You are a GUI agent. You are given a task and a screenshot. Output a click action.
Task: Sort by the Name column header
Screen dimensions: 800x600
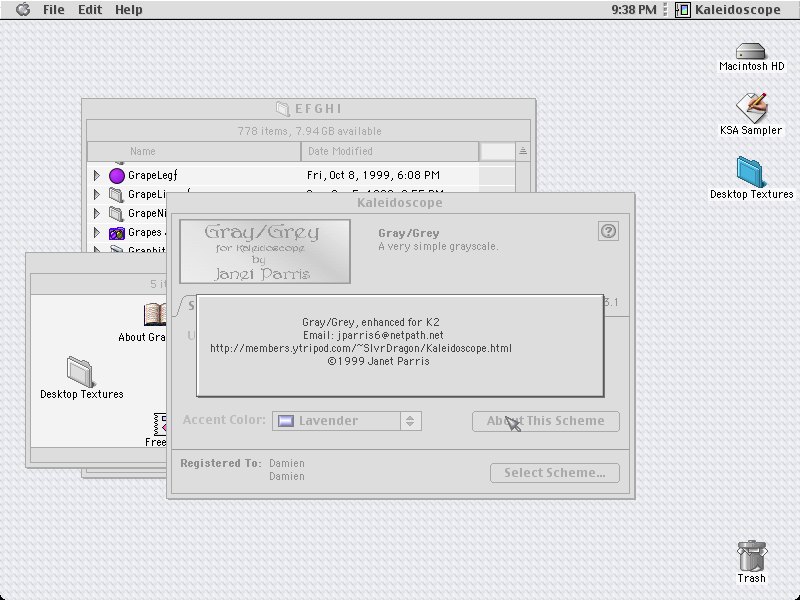coord(194,152)
